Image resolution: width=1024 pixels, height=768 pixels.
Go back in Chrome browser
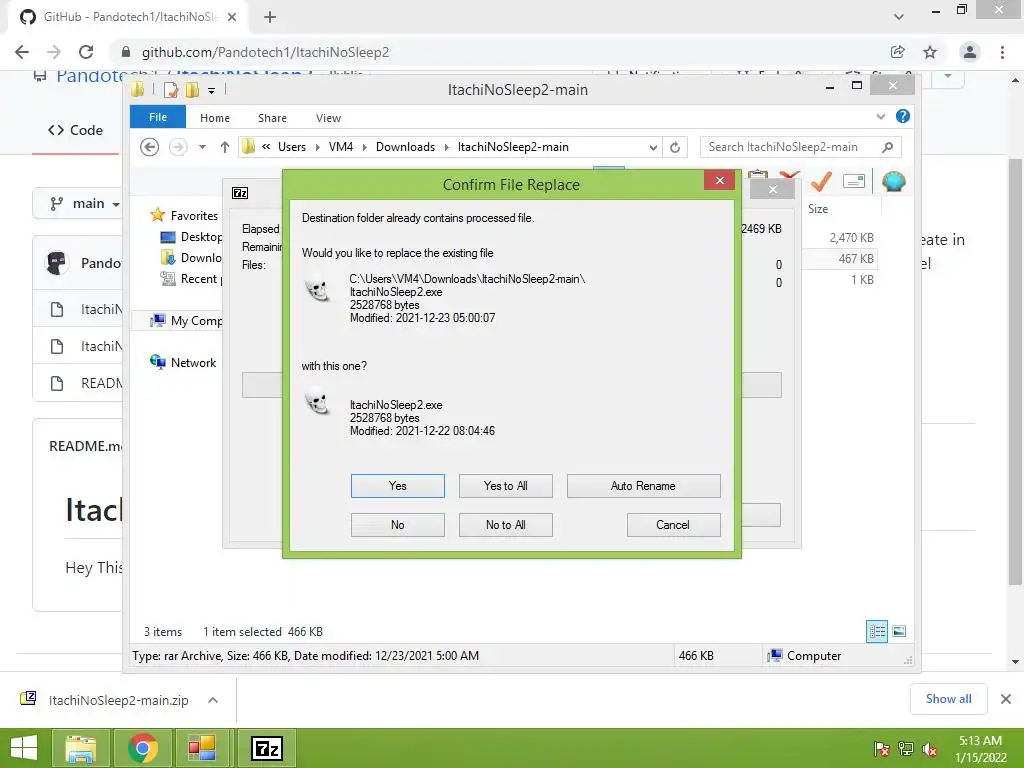[x=22, y=52]
